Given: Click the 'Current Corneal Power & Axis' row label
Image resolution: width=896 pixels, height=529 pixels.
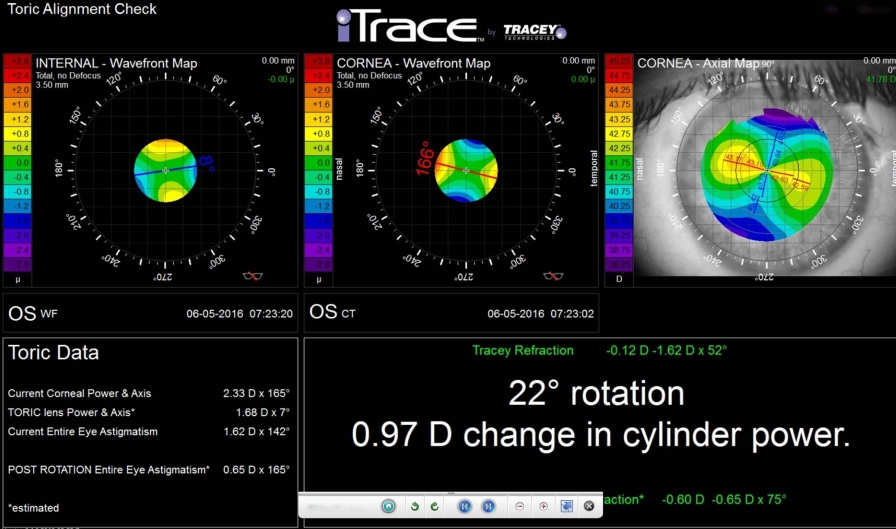Looking at the screenshot, I should coord(79,394).
